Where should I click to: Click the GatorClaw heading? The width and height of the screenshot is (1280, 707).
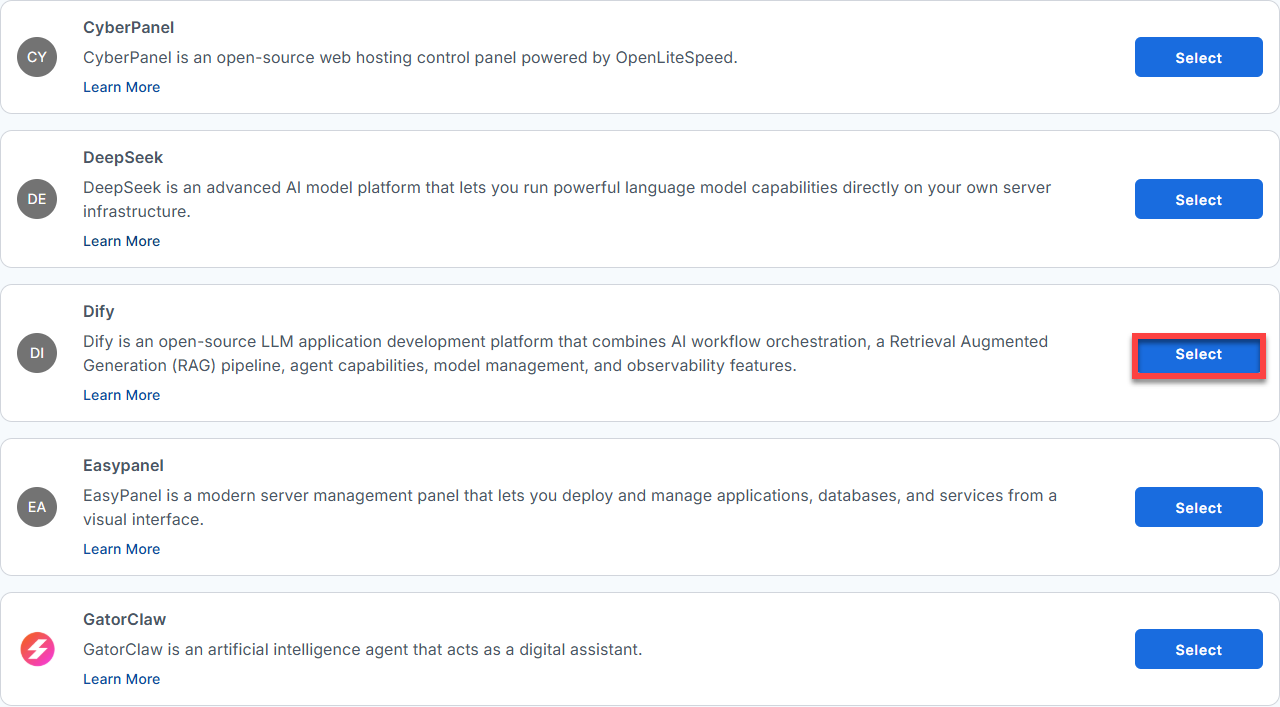(124, 619)
